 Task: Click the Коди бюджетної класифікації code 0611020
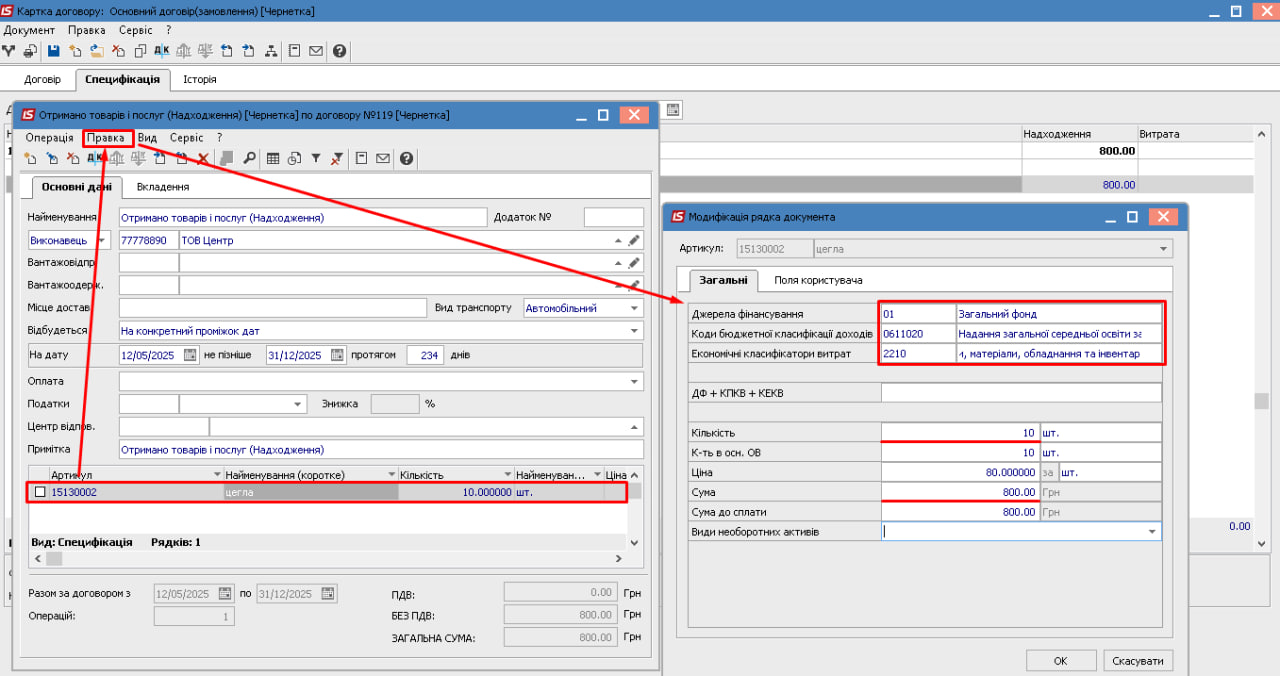click(x=918, y=333)
